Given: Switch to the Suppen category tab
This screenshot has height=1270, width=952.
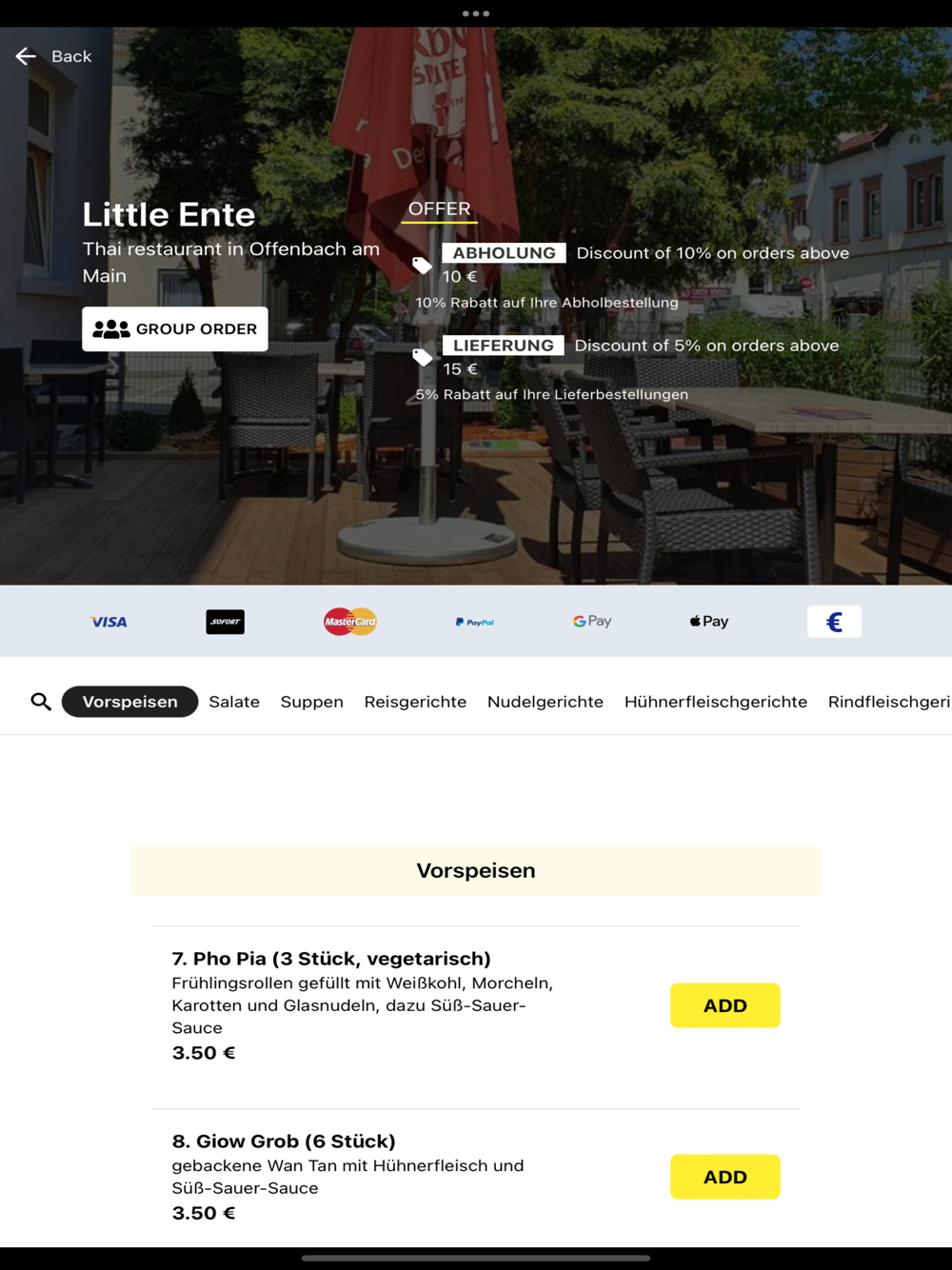Looking at the screenshot, I should click(311, 702).
